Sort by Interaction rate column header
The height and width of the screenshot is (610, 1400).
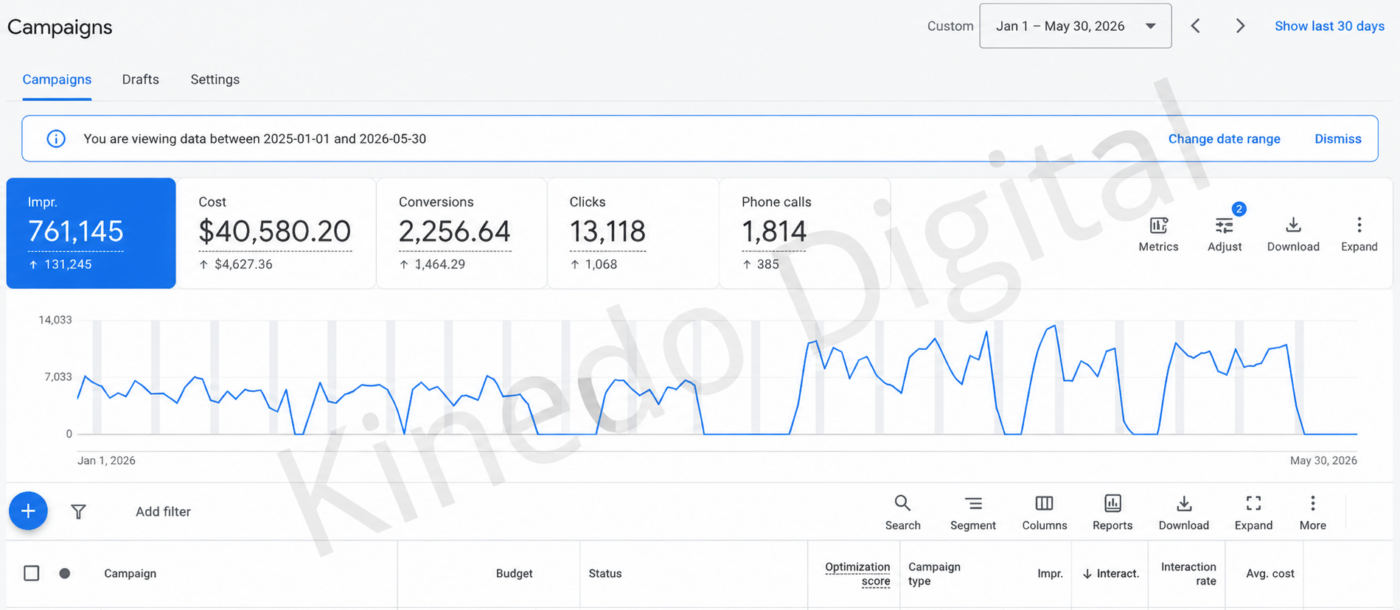pyautogui.click(x=1188, y=574)
